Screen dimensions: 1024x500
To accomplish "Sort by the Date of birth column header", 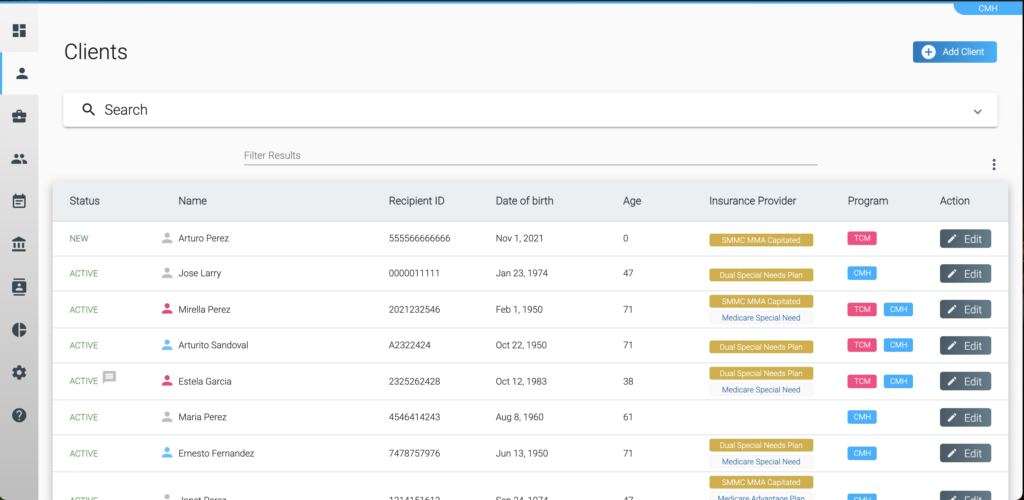I will coord(524,201).
